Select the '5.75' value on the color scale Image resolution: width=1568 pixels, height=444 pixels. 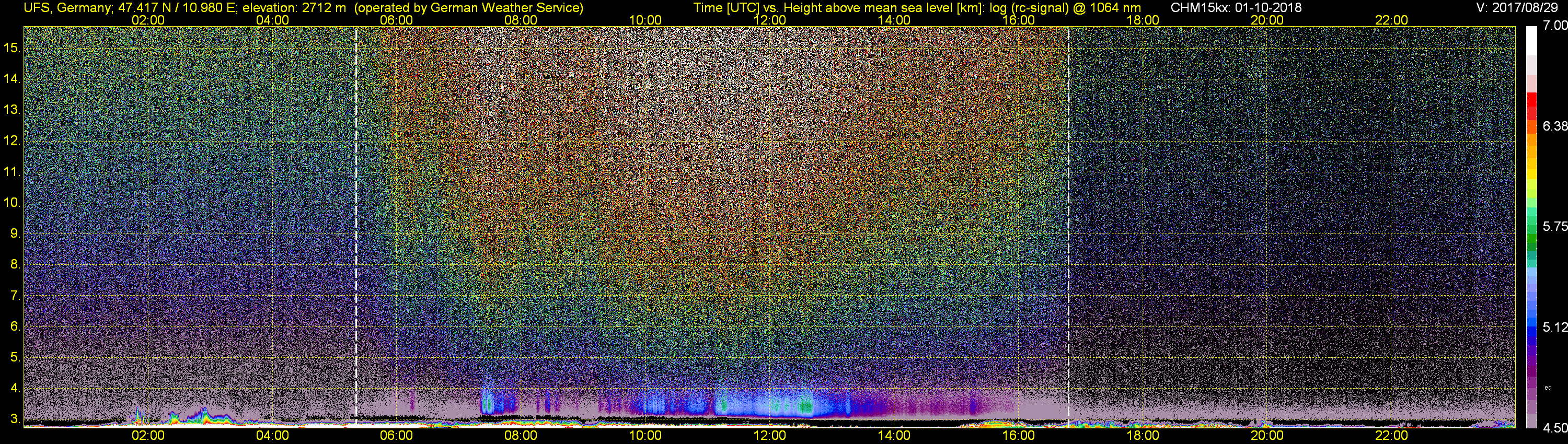[x=1554, y=226]
